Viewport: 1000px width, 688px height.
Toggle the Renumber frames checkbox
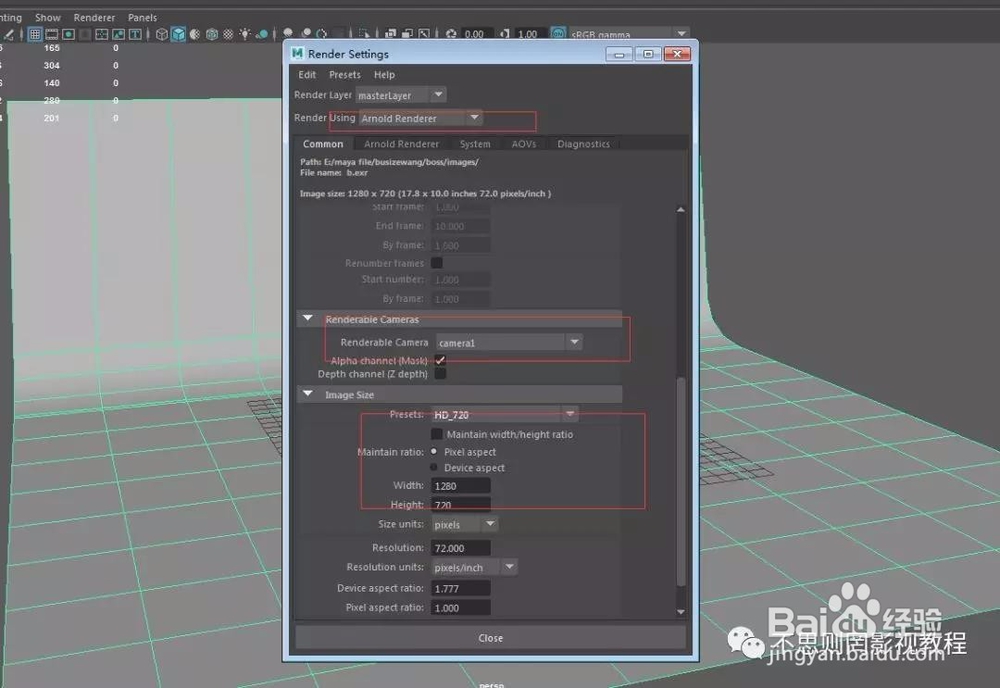(437, 263)
